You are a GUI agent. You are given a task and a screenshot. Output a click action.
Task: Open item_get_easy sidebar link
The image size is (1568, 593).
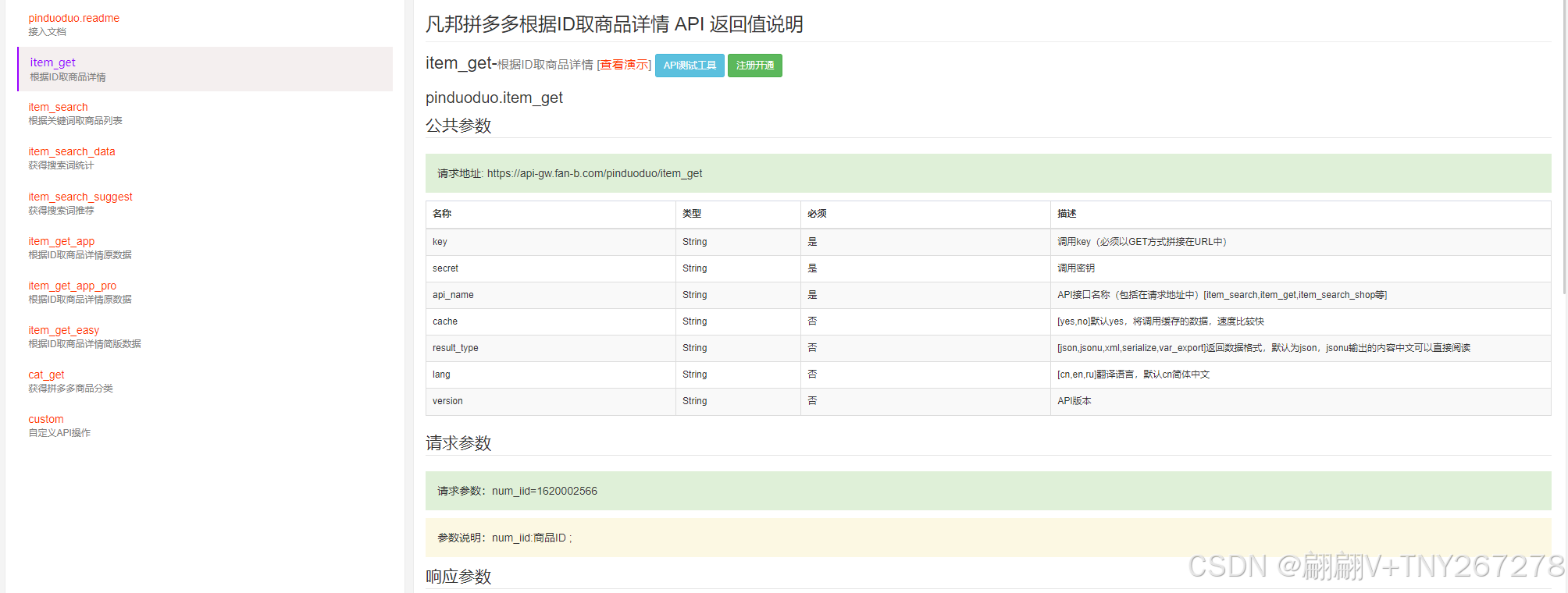coord(64,330)
